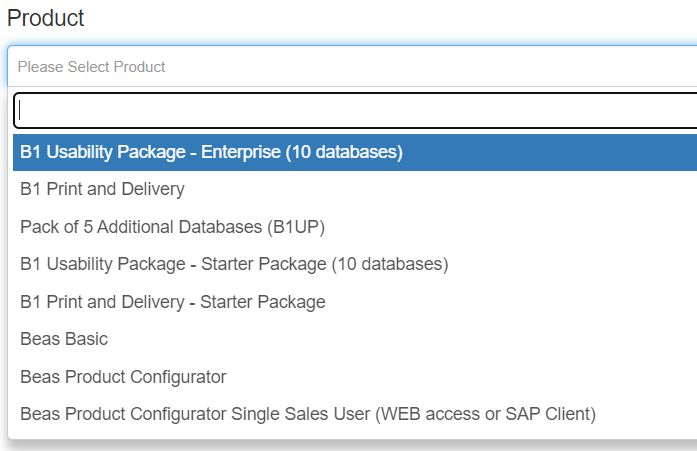Choose Beas Product Configurator
The width and height of the screenshot is (697, 451).
(x=355, y=377)
